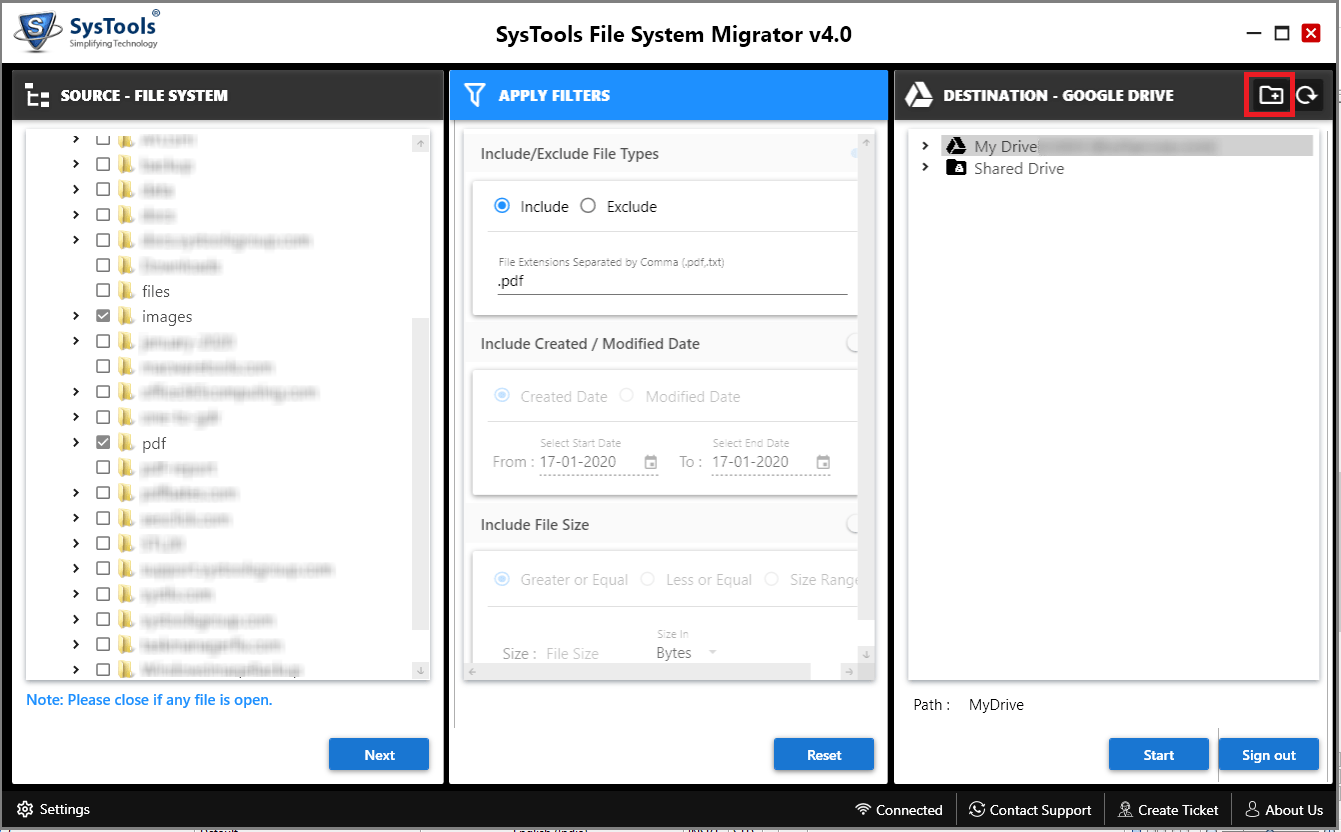Click the source tree scrollbar up arrow
The image size is (1341, 832).
coord(420,144)
